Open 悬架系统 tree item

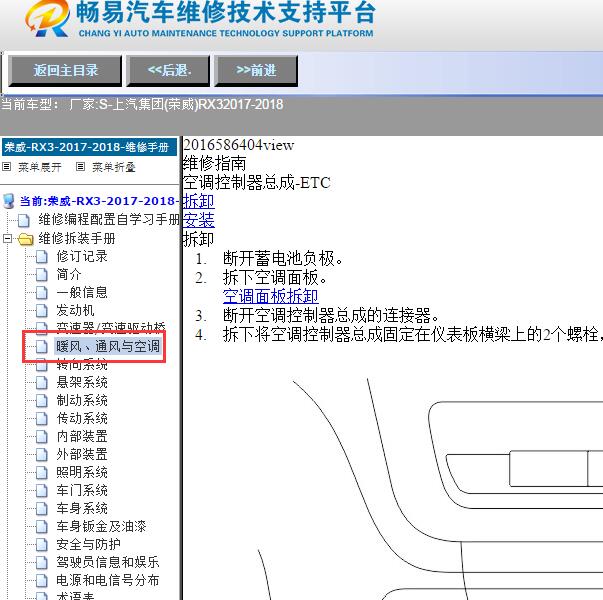pos(82,382)
